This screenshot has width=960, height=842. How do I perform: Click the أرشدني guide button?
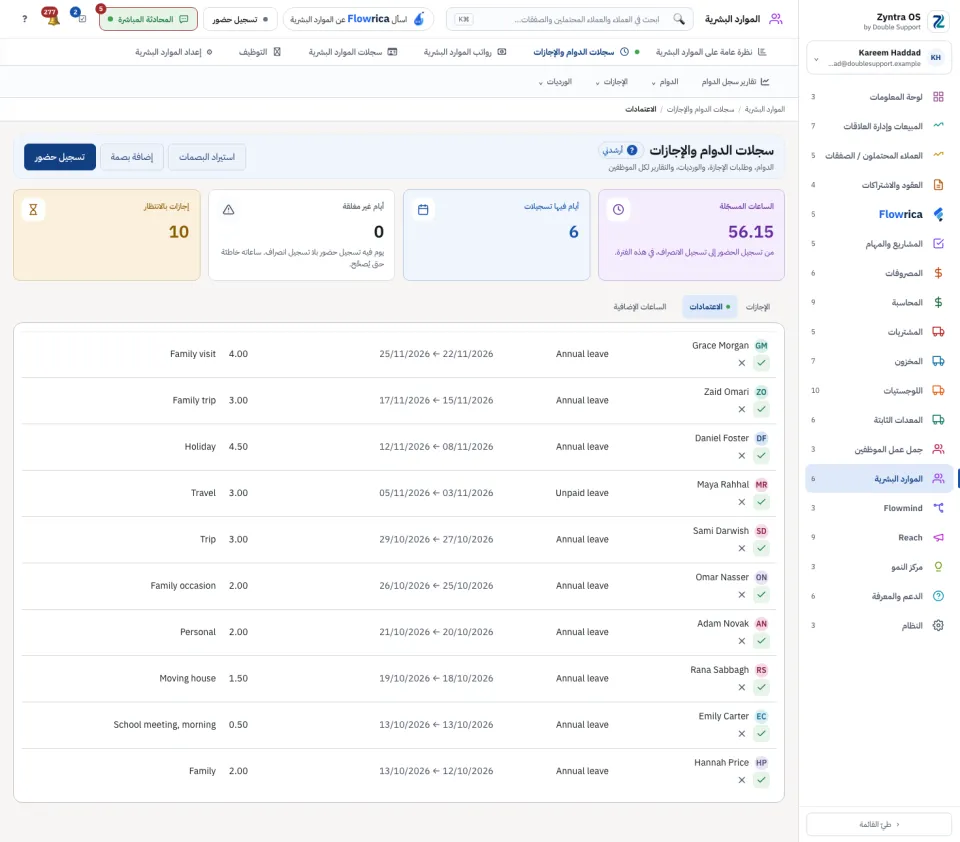[x=620, y=150]
